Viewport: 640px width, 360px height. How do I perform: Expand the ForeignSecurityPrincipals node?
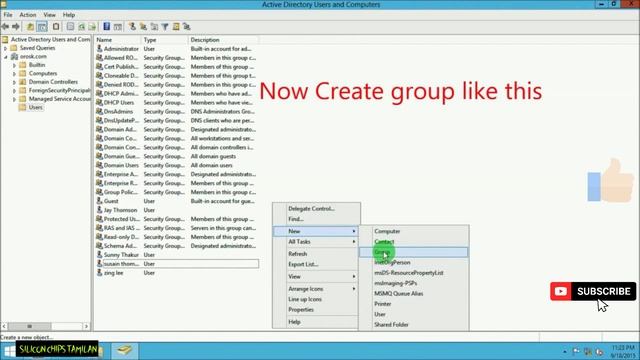click(14, 91)
